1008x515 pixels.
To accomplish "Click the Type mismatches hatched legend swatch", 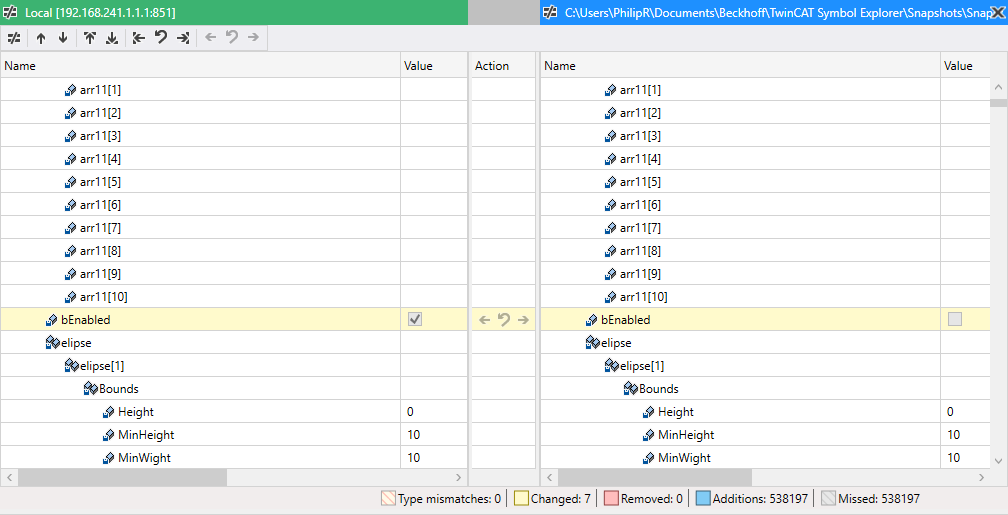I will click(389, 498).
